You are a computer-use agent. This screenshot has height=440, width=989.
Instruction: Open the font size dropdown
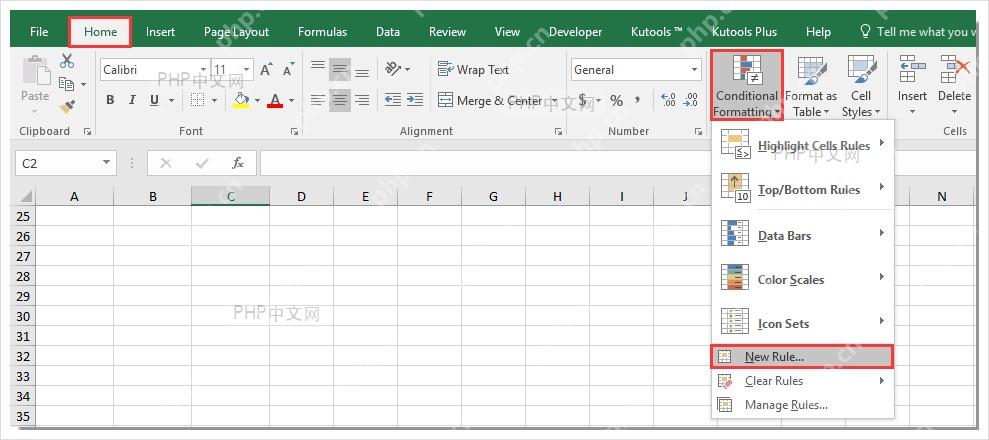click(247, 70)
